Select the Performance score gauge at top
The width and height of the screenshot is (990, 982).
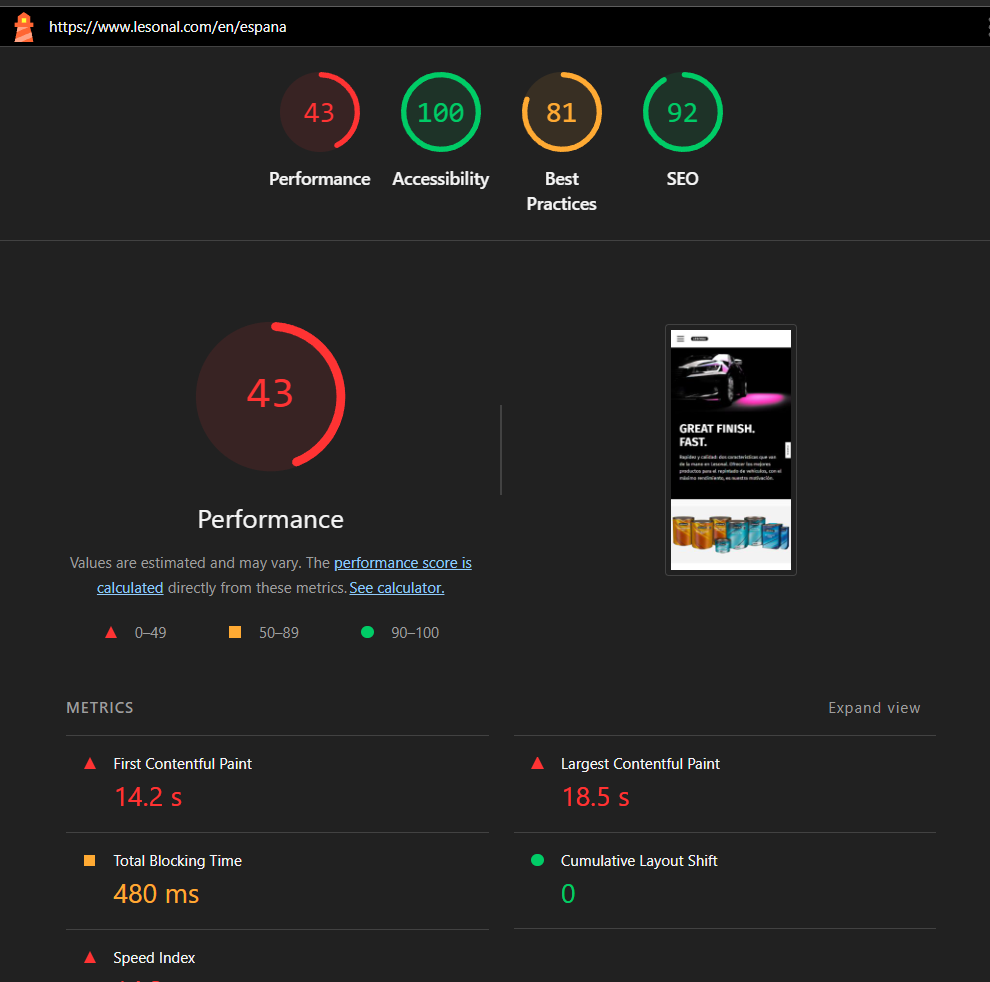(319, 113)
